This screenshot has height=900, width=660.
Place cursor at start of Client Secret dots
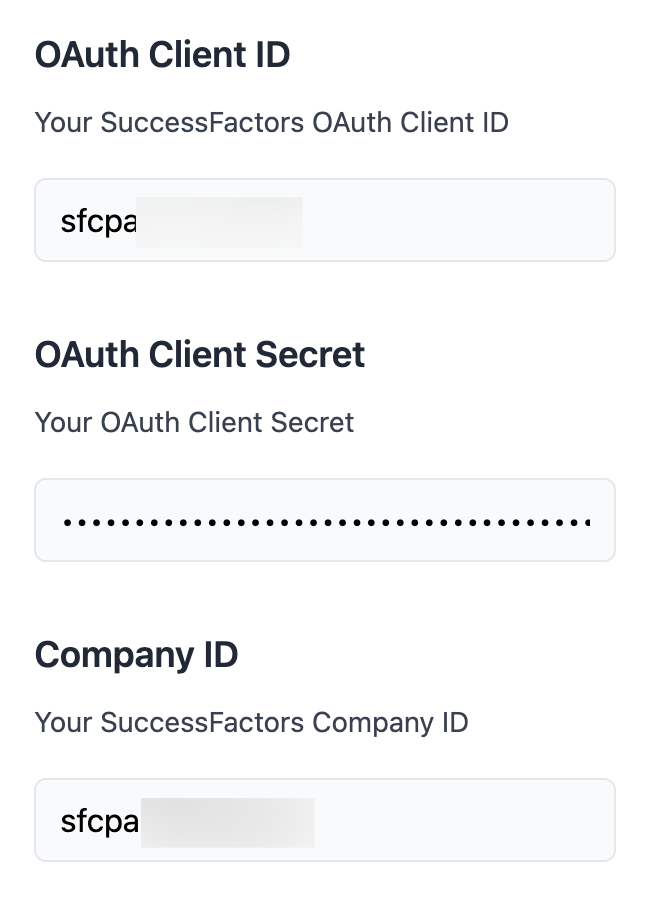[x=62, y=522]
